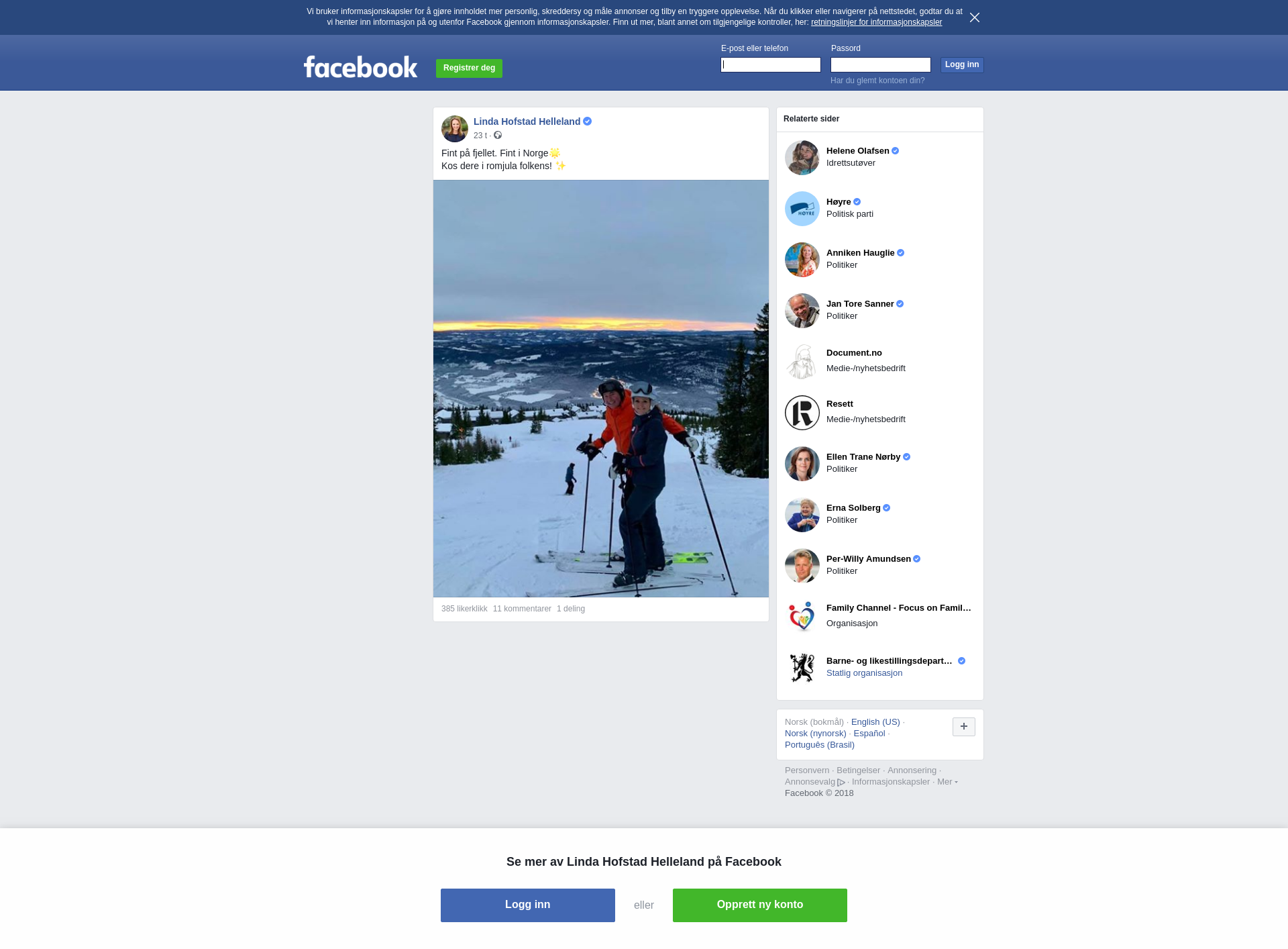This screenshot has height=949, width=1288.
Task: Open the Høyre party logo avatar
Action: coord(802,209)
